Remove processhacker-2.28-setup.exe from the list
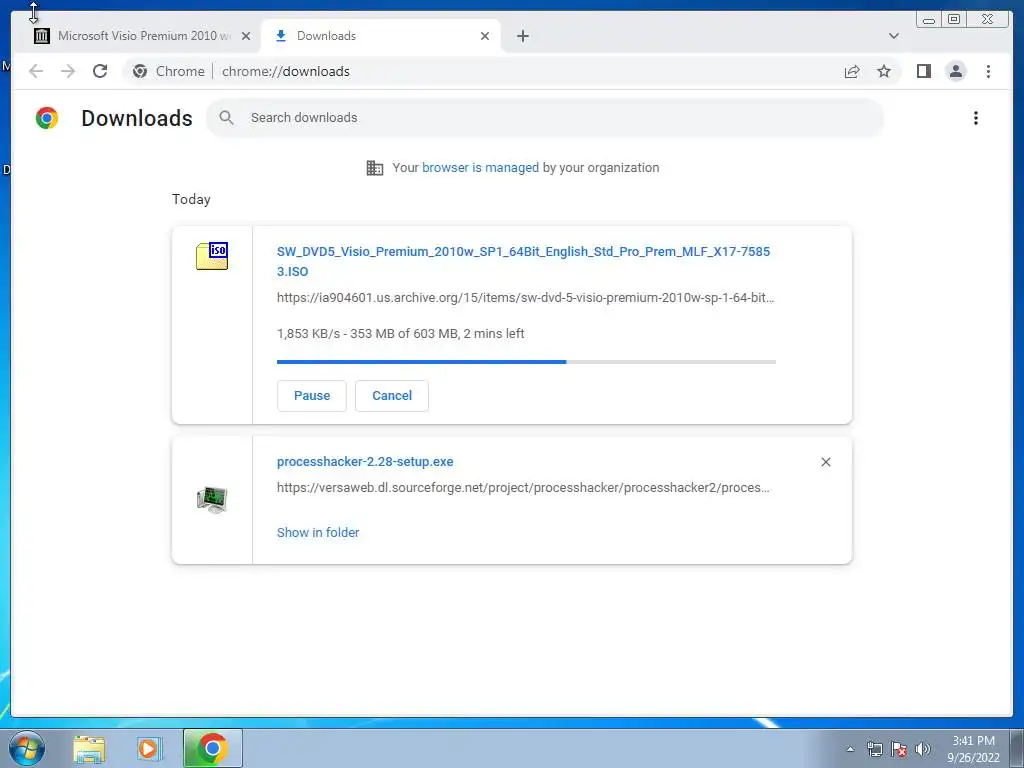 point(825,462)
